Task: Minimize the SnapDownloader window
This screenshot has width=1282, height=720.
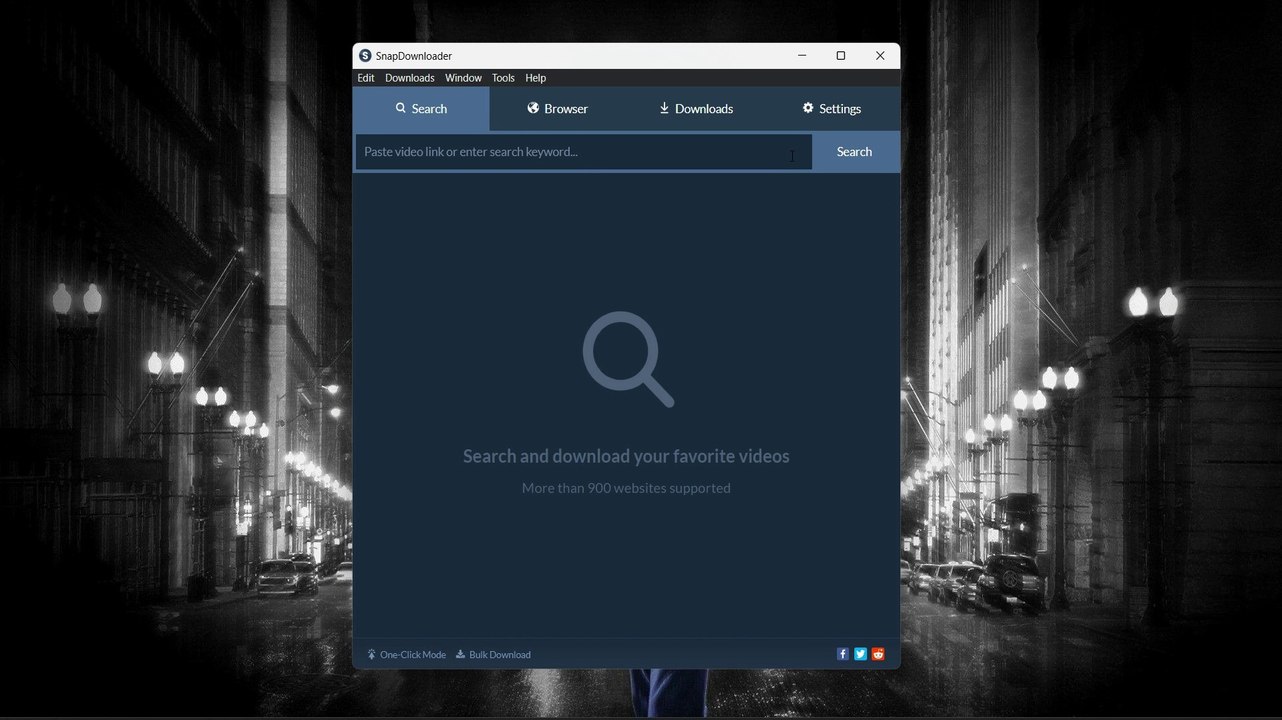Action: (802, 56)
